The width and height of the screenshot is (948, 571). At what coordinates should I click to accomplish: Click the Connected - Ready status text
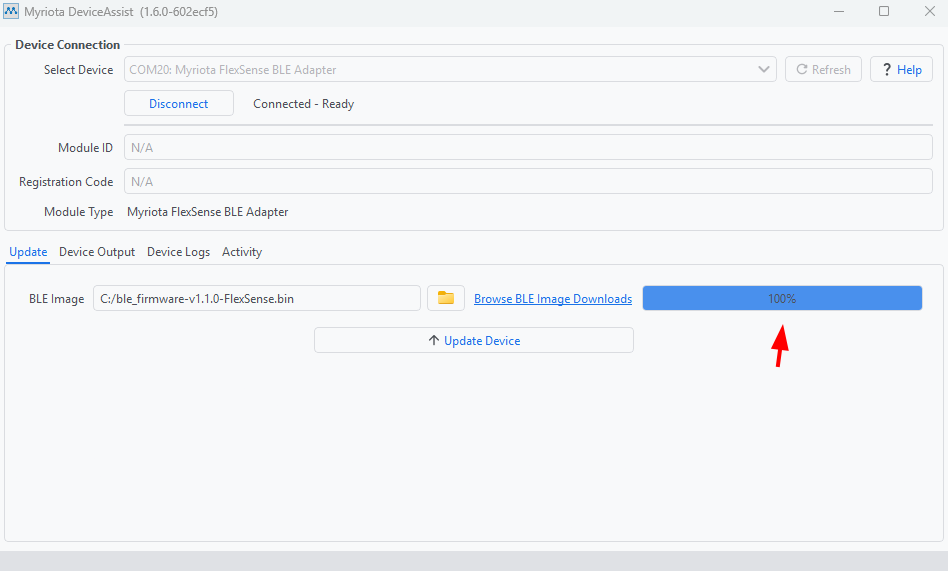click(x=304, y=104)
